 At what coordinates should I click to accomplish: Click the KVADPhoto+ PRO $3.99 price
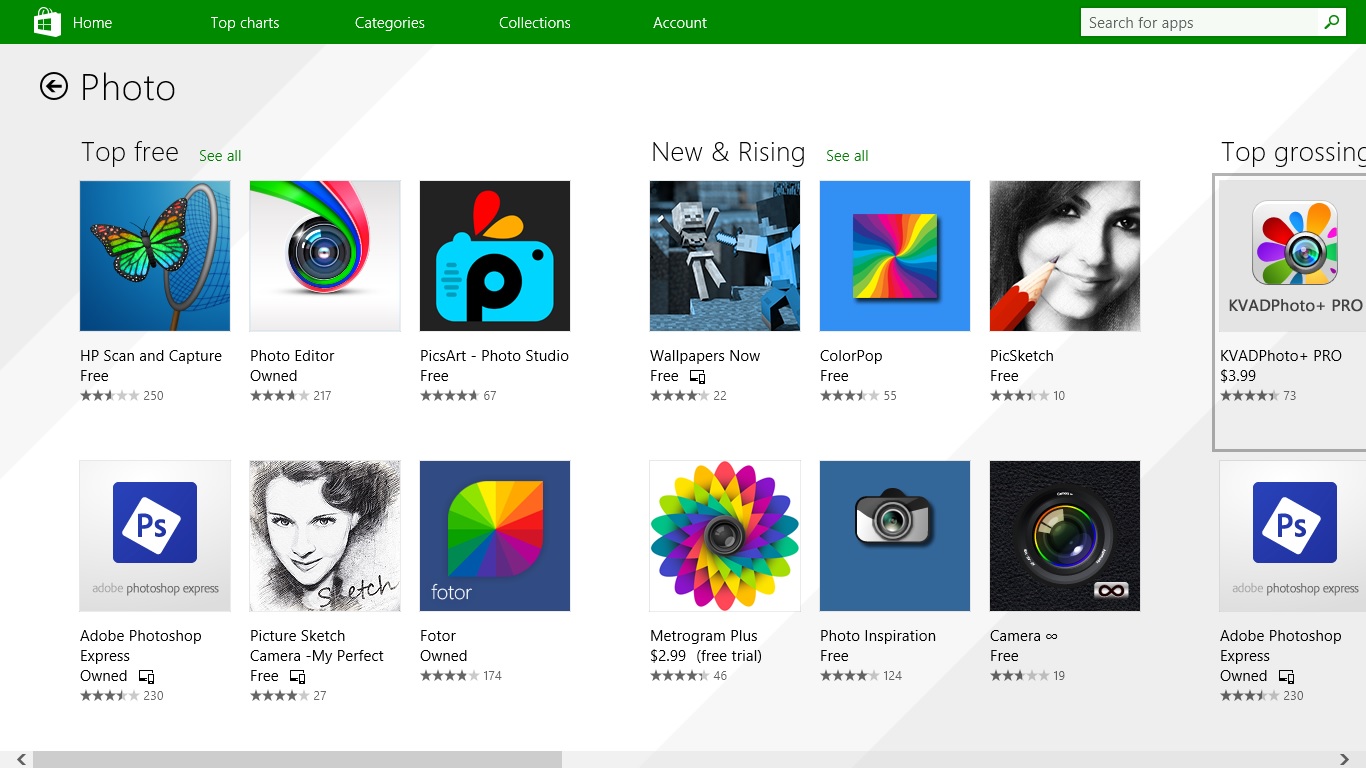point(1238,376)
